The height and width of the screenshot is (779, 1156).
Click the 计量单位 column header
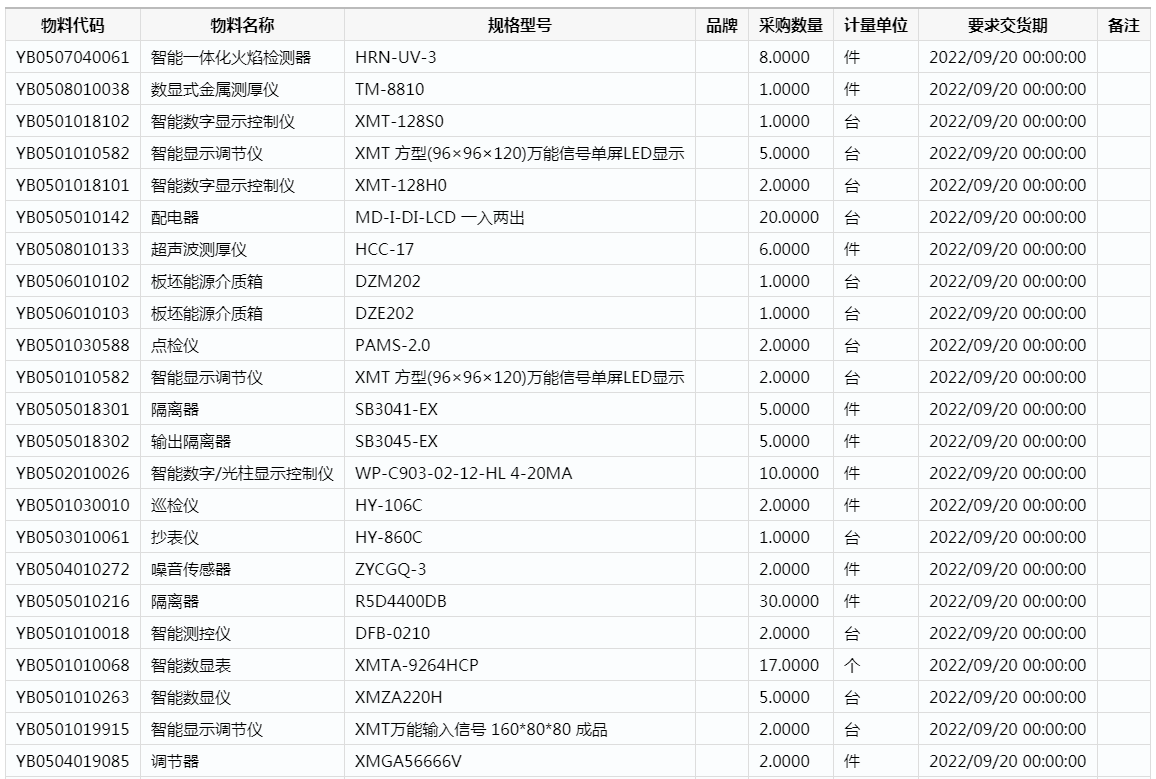pos(876,26)
